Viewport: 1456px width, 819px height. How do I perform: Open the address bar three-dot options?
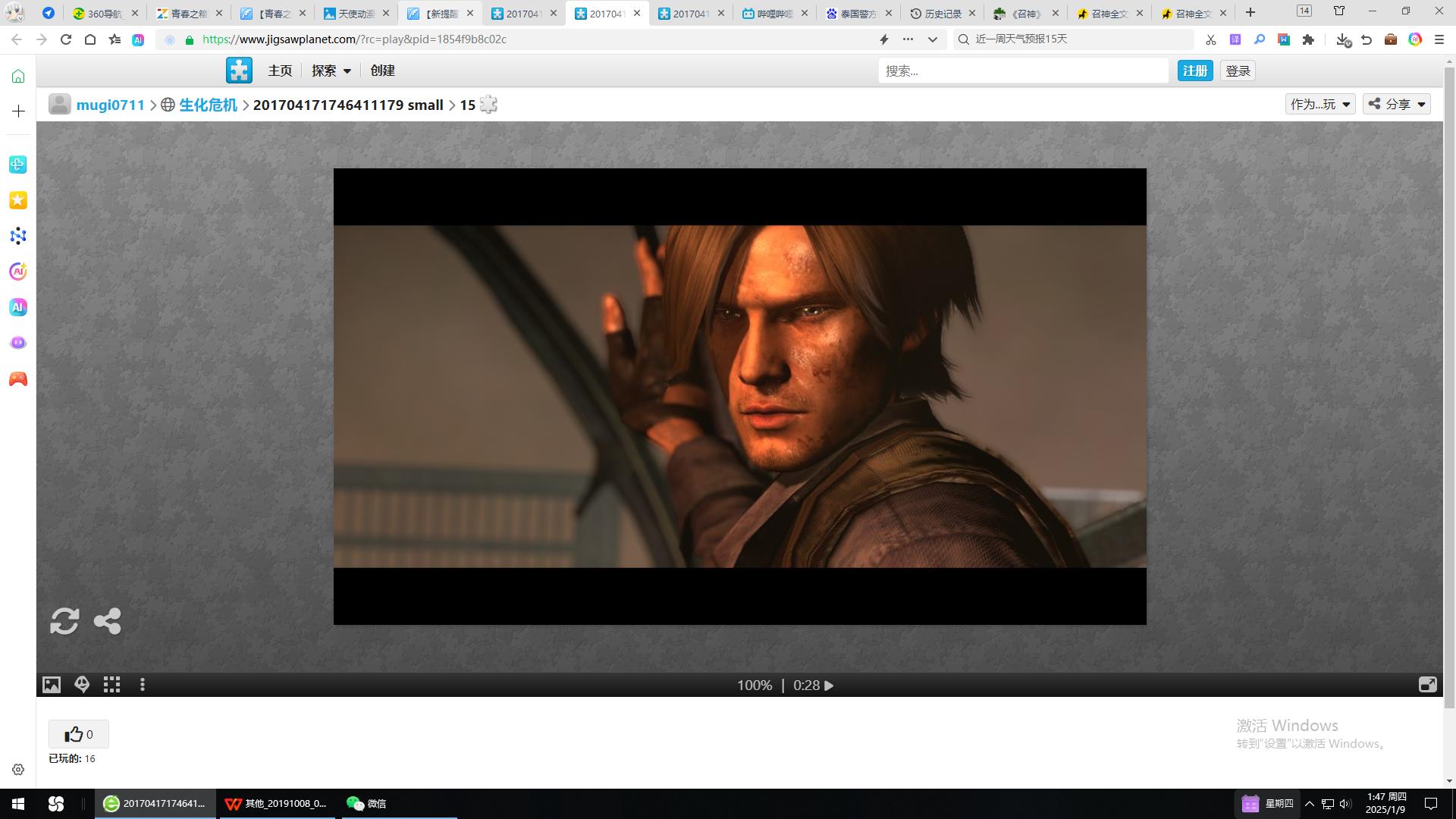click(x=908, y=39)
